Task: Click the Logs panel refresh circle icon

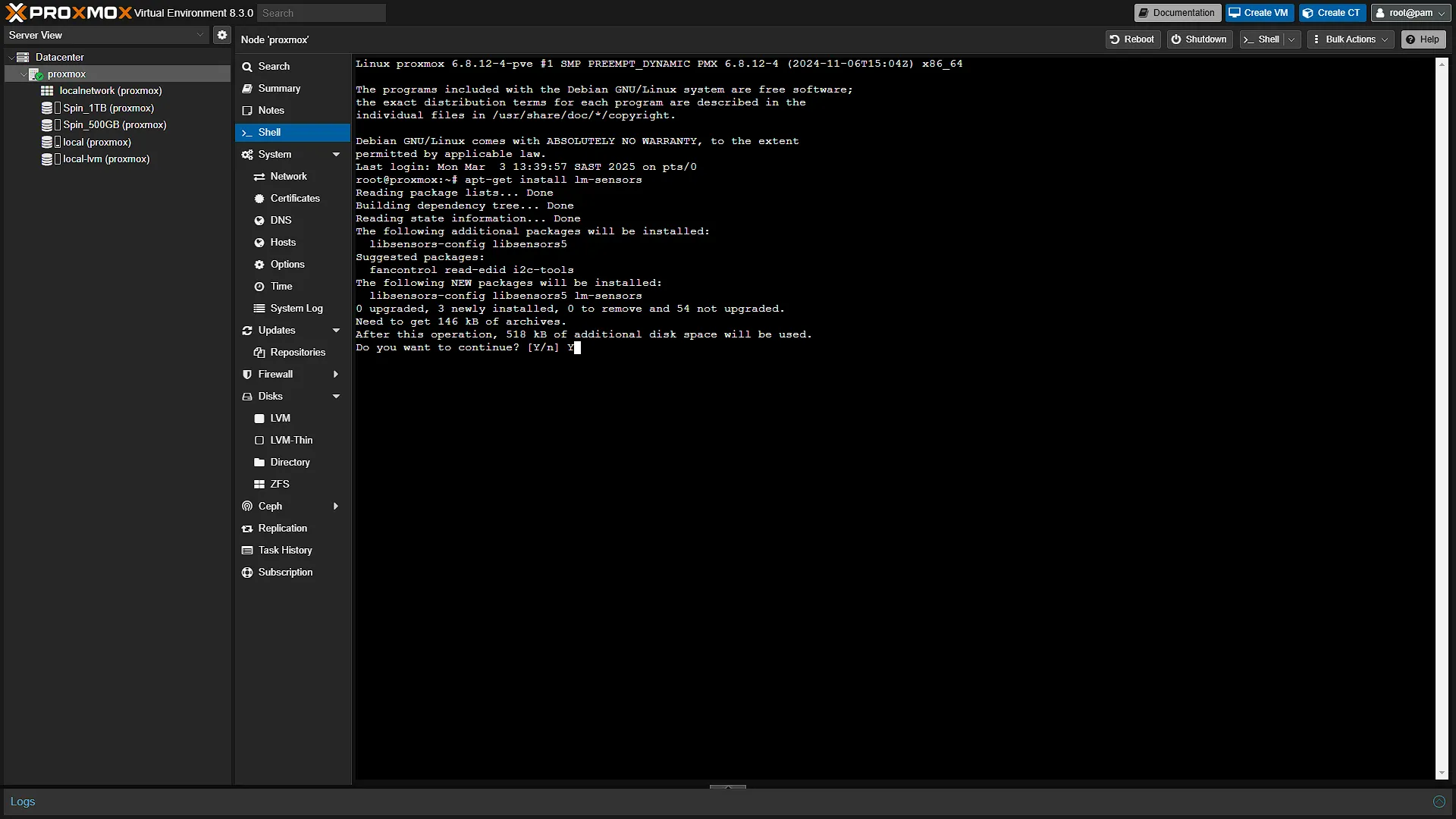Action: (x=1439, y=802)
